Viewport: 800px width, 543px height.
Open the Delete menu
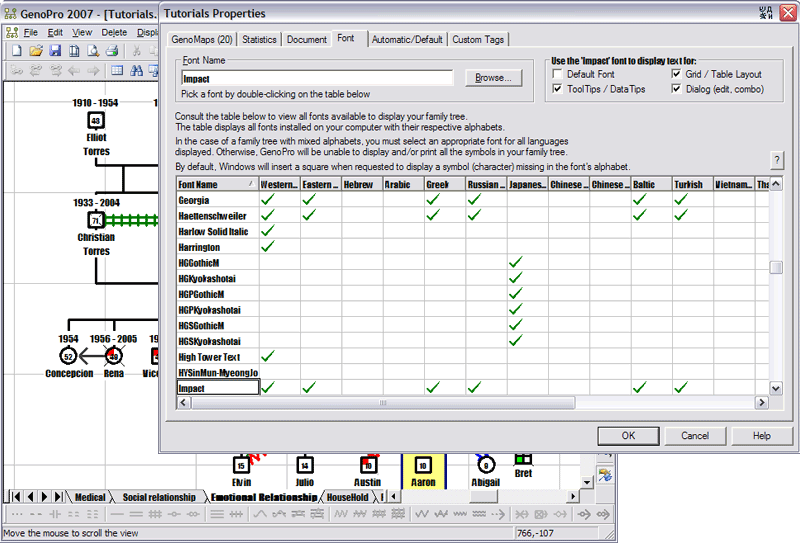[114, 33]
